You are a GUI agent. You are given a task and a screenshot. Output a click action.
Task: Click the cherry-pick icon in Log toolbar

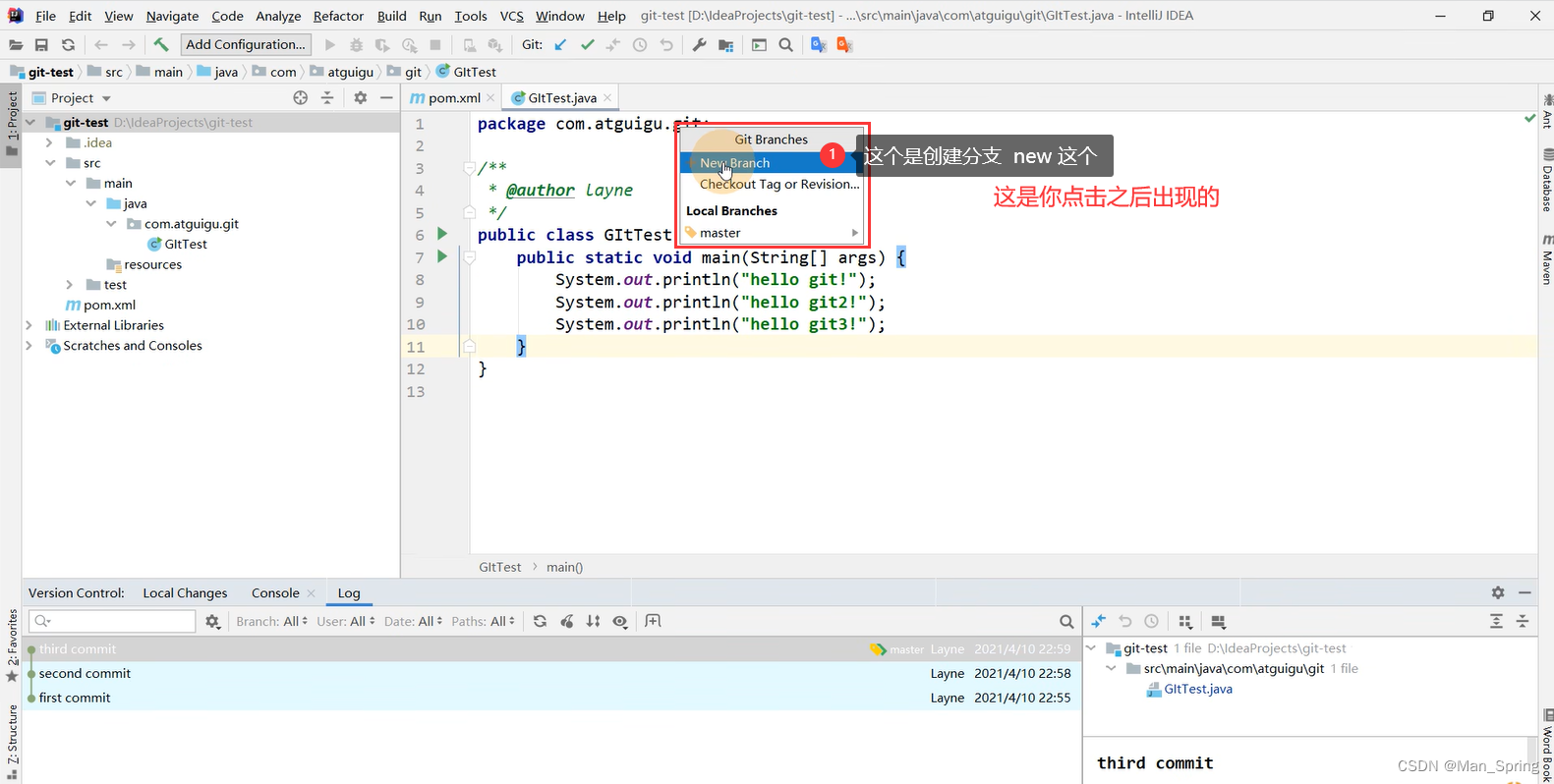(x=567, y=621)
